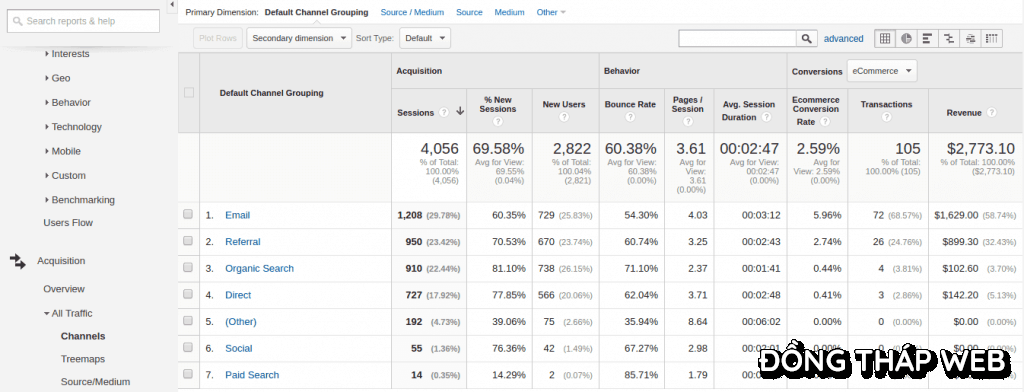The image size is (1024, 392).
Task: Select the performance bar view icon
Action: pos(927,38)
